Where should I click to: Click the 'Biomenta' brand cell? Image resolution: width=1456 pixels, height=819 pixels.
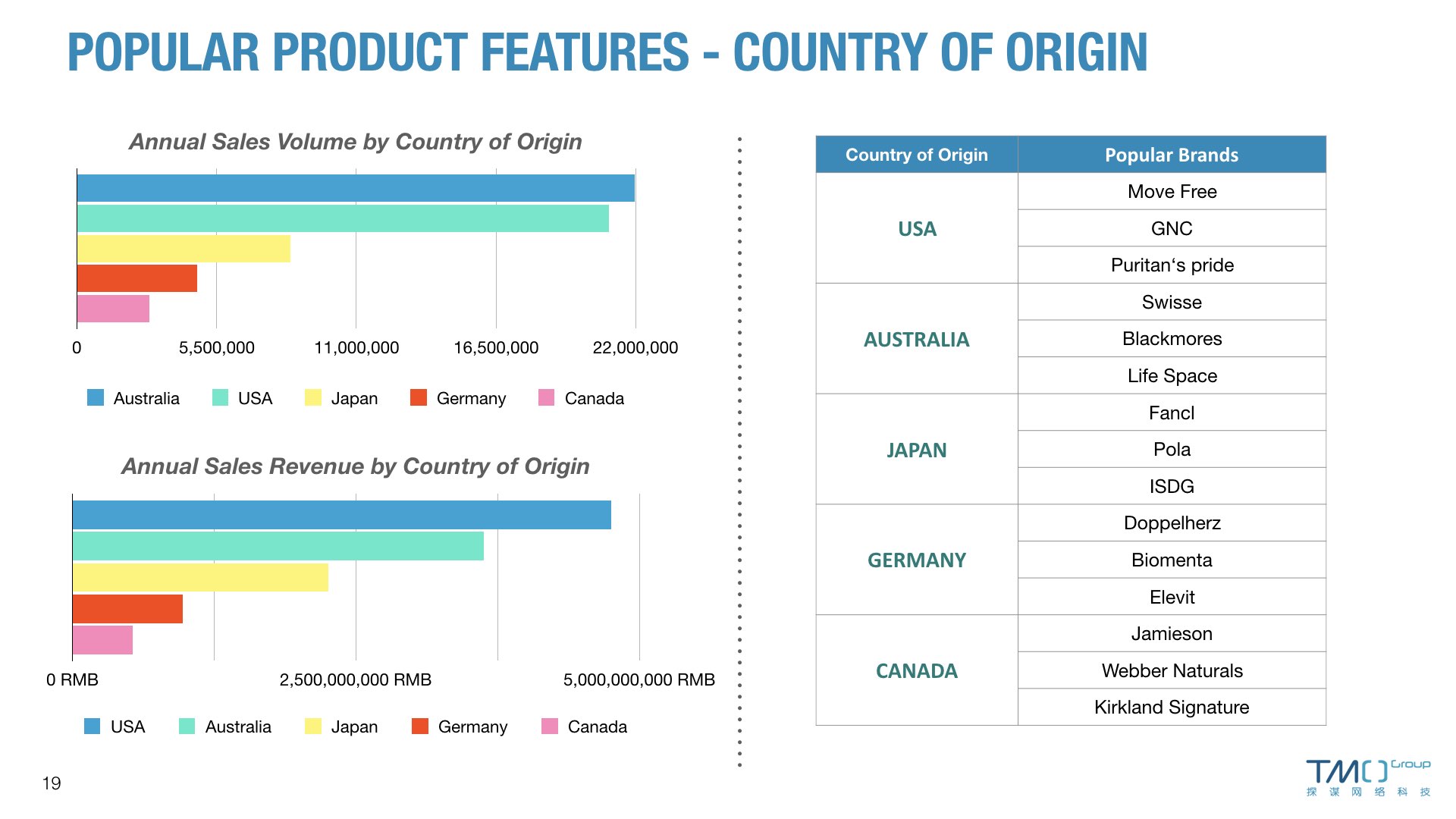[1172, 560]
